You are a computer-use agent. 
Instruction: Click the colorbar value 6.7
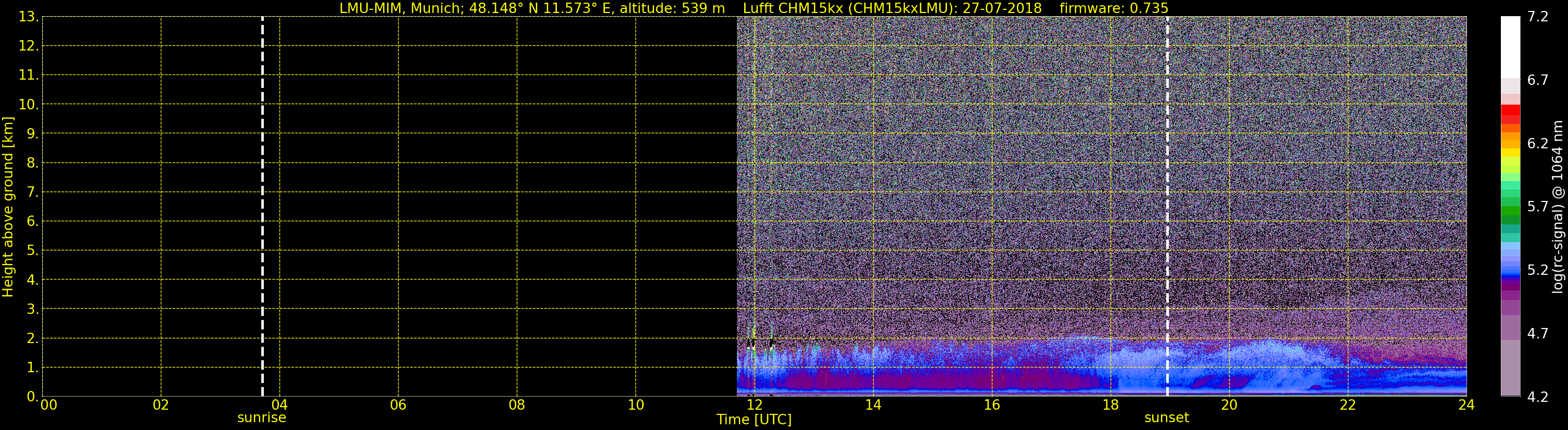click(1538, 80)
